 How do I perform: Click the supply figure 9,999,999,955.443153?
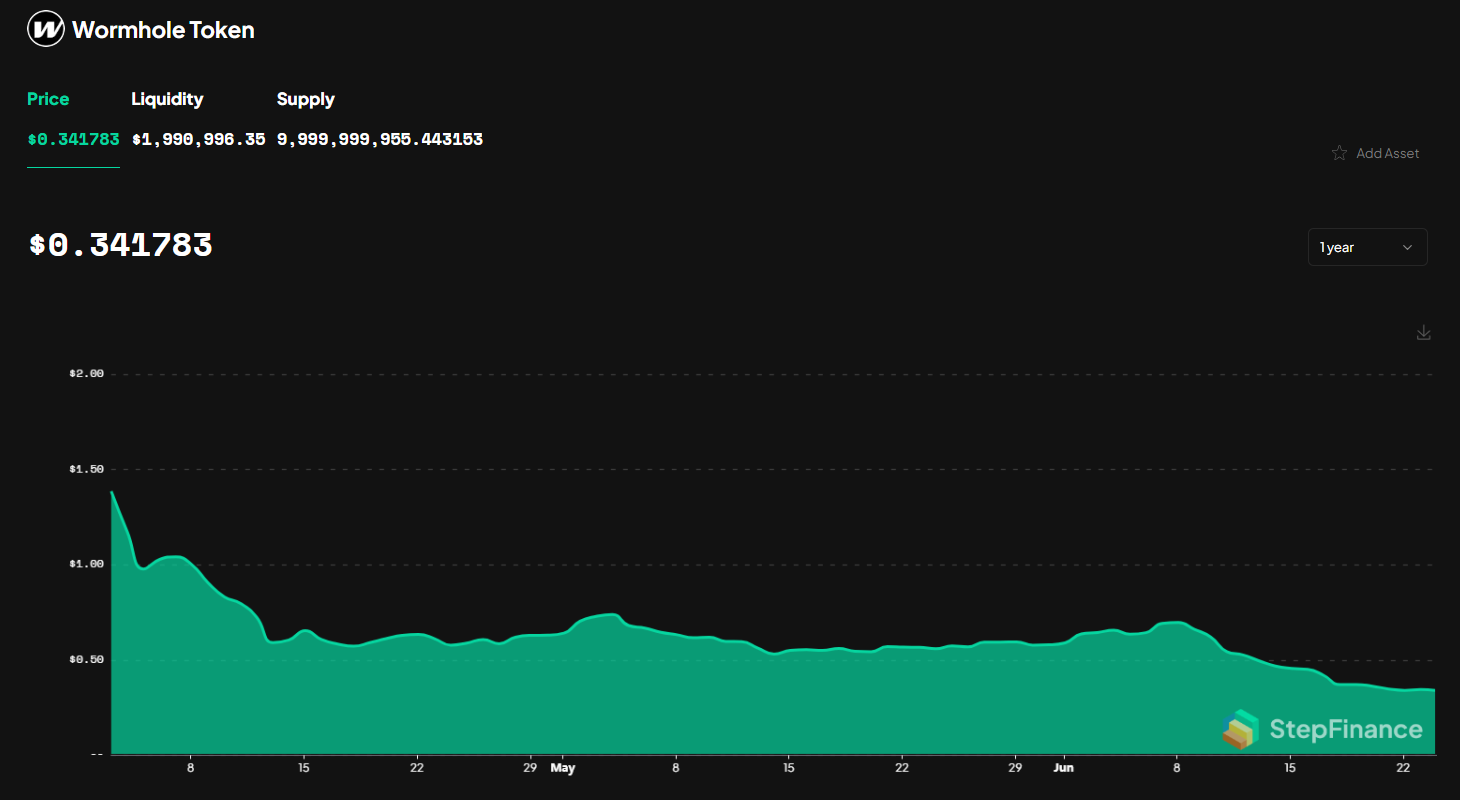coord(380,139)
